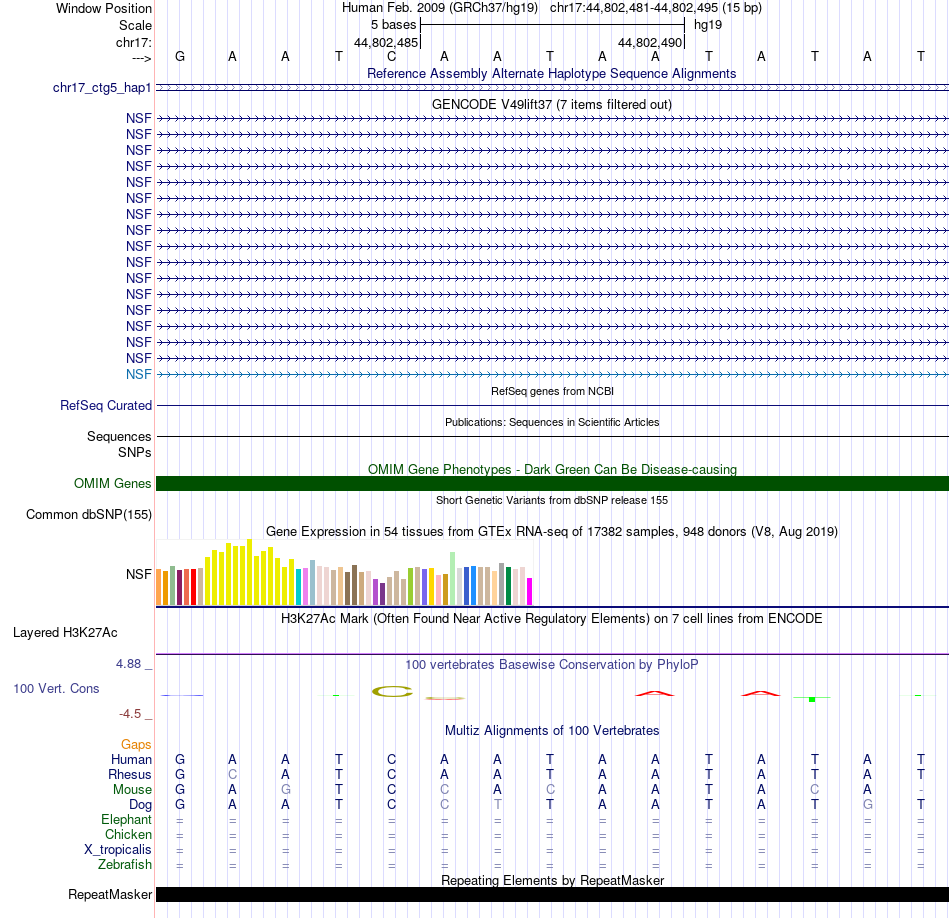Click the 'chr17:' ruler label
Image resolution: width=950 pixels, height=918 pixels.
click(134, 42)
